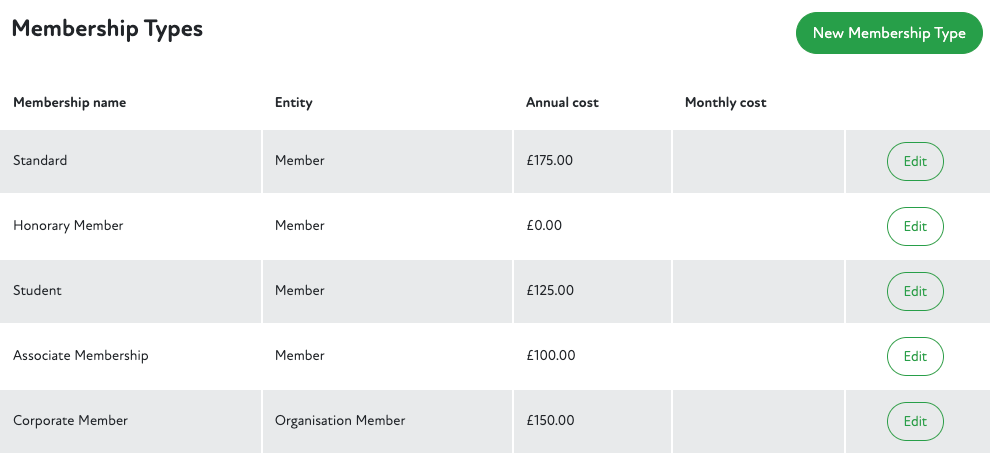Click the Annual cost column header
The width and height of the screenshot is (990, 458).
pyautogui.click(x=562, y=103)
